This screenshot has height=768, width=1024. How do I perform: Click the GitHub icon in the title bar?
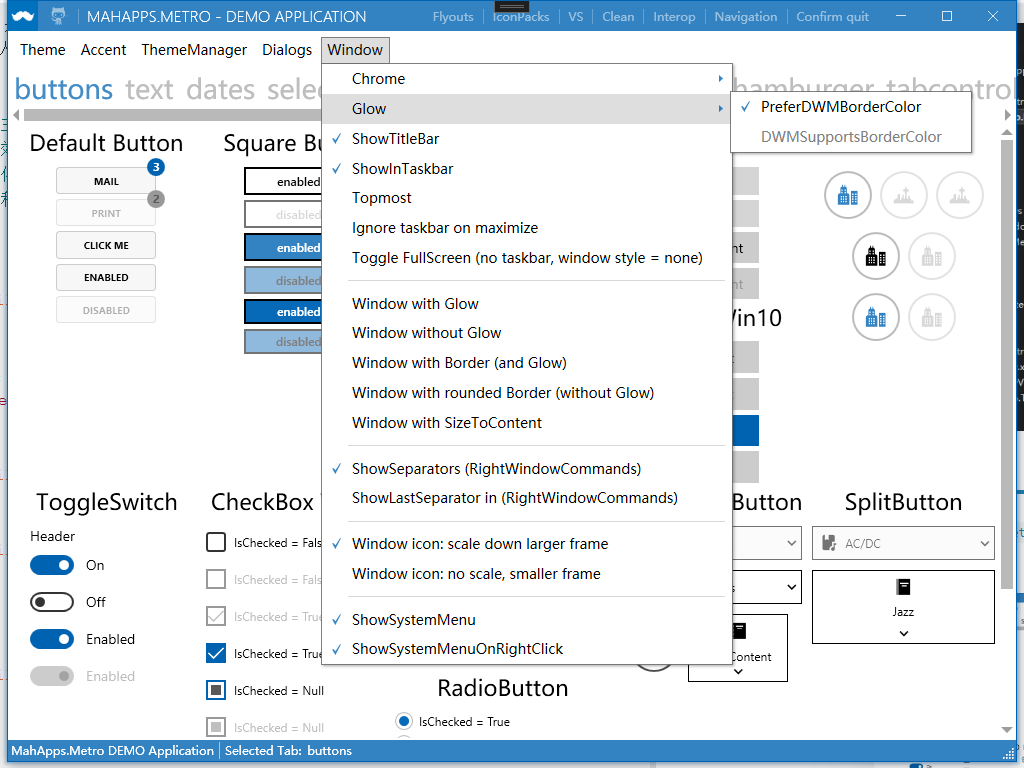pyautogui.click(x=57, y=15)
